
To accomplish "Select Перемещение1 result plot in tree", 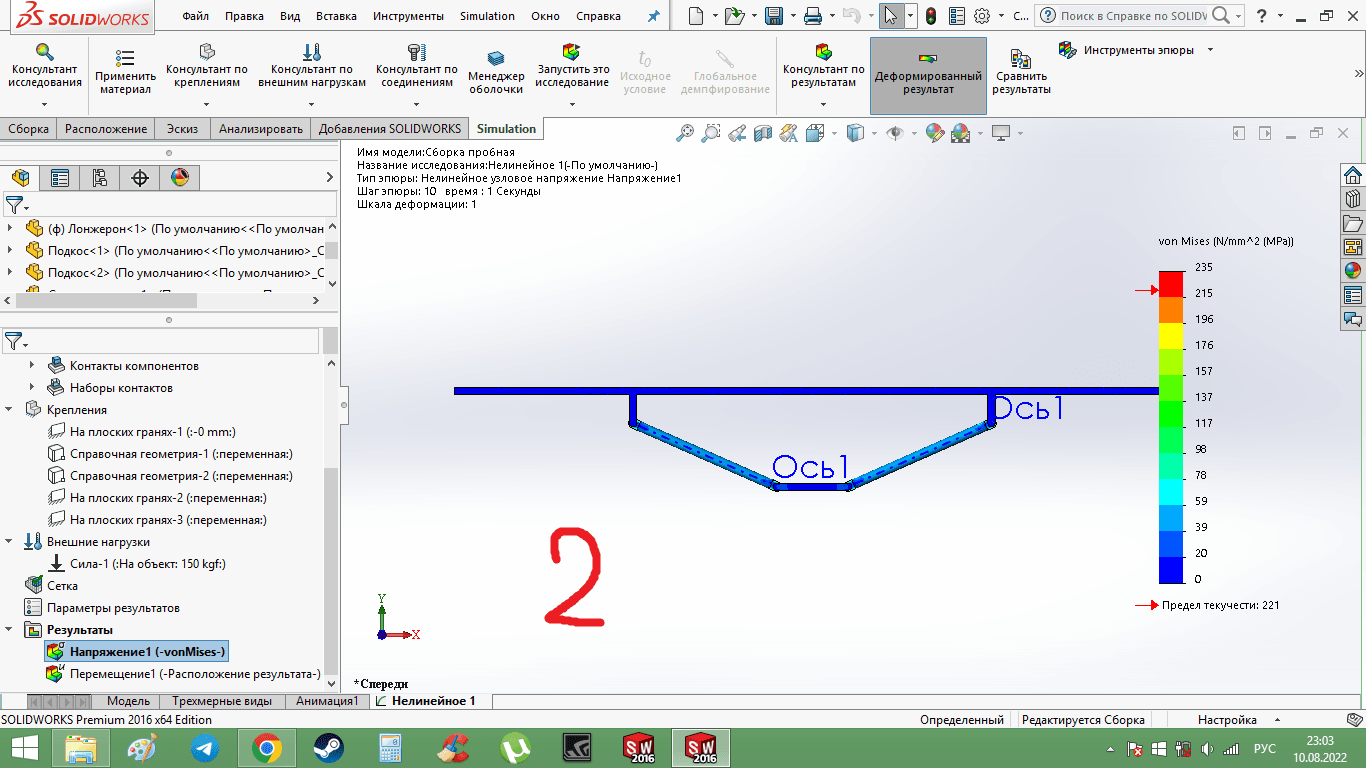I will click(194, 674).
